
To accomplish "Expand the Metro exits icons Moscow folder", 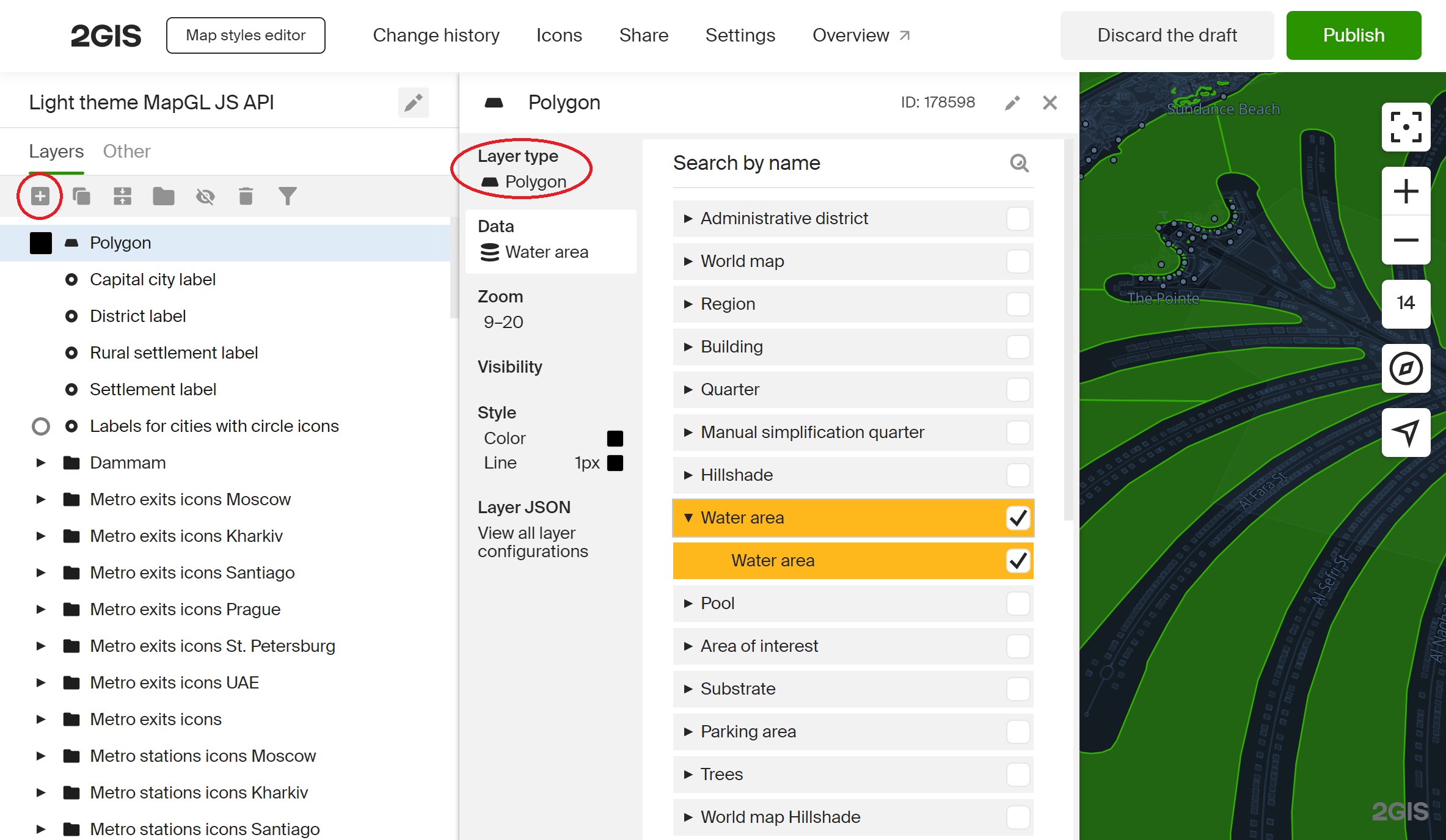I will (x=40, y=499).
